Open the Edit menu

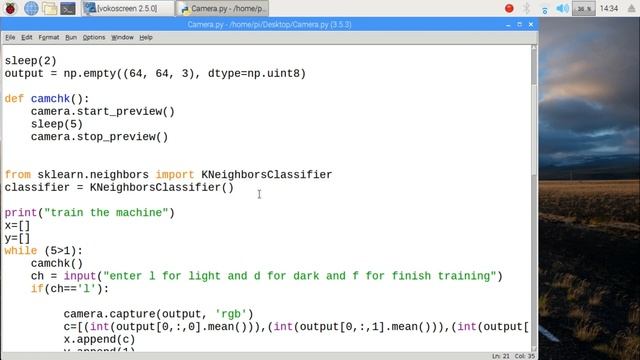27,37
